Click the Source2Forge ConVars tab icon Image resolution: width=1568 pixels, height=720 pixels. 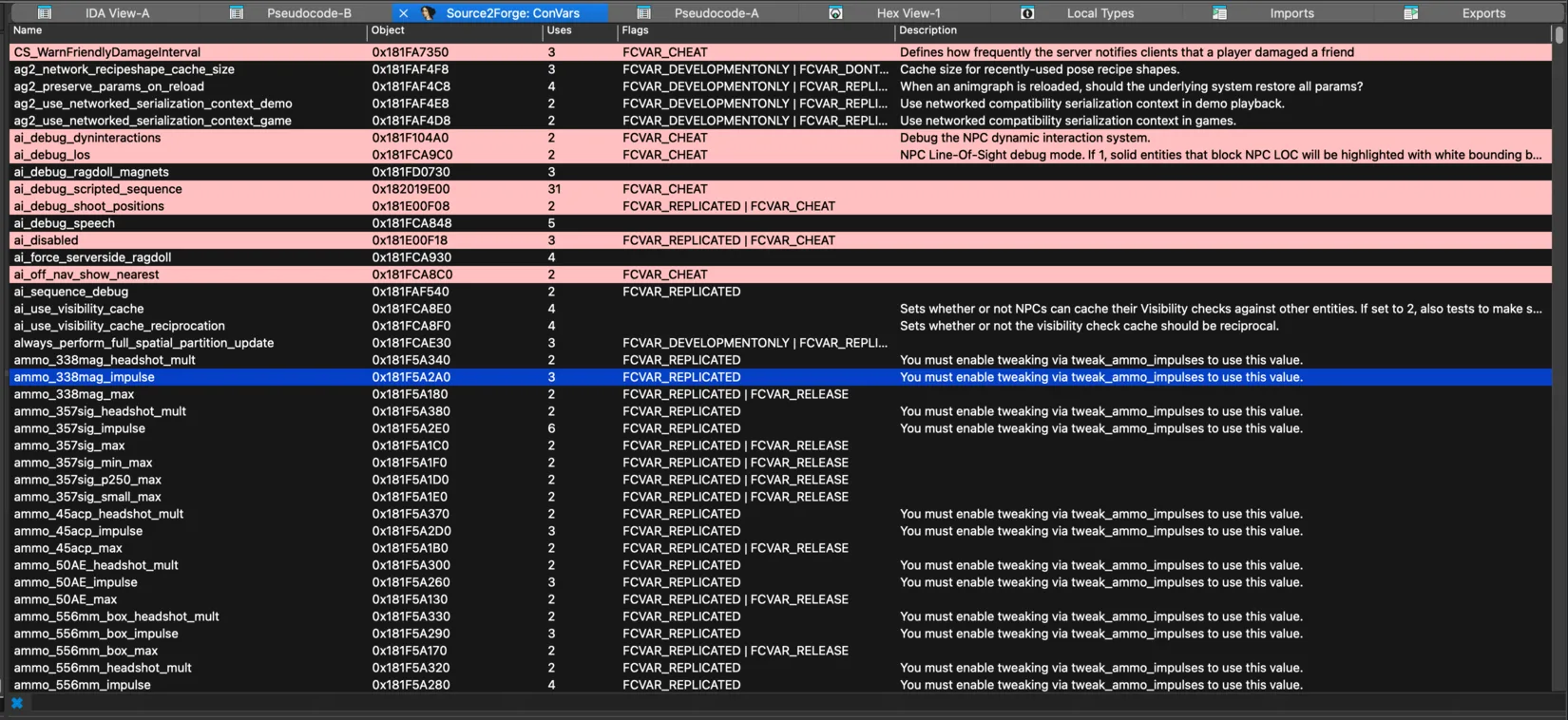coord(428,13)
